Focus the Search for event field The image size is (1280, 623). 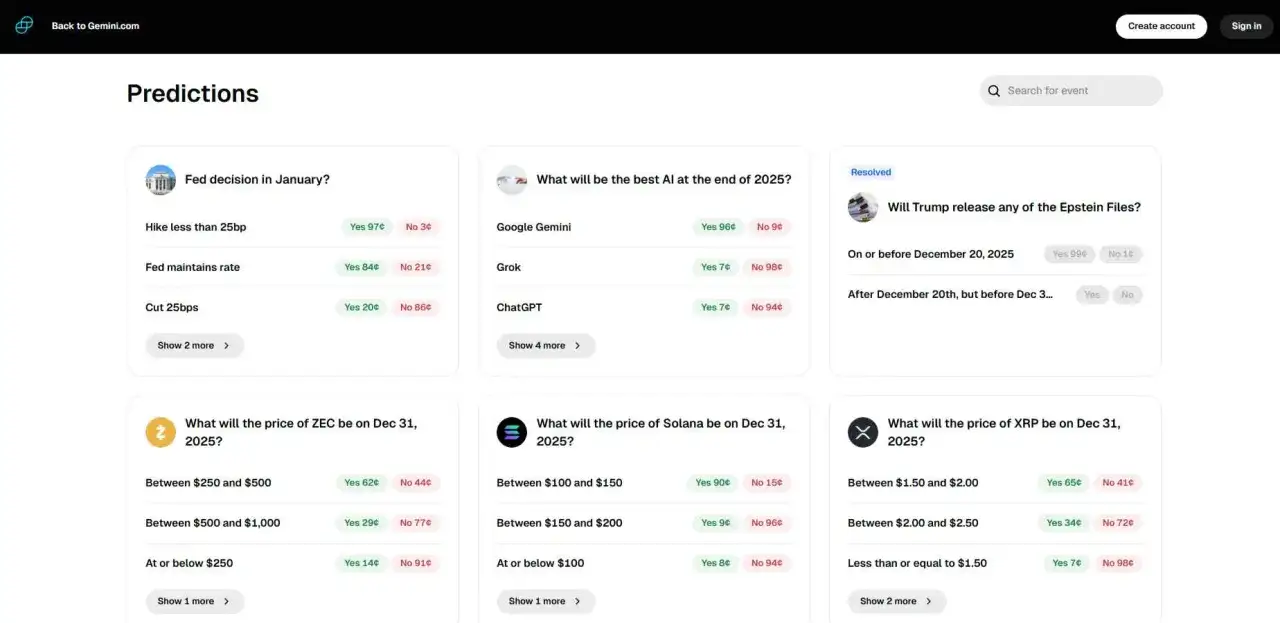point(1080,91)
